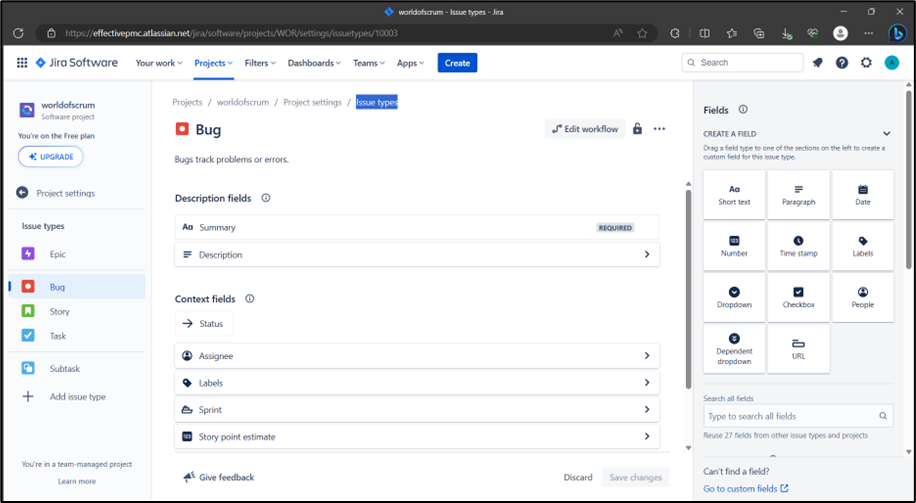Screen dimensions: 916x503
Task: Open the three-dot more actions menu
Action: [x=660, y=129]
